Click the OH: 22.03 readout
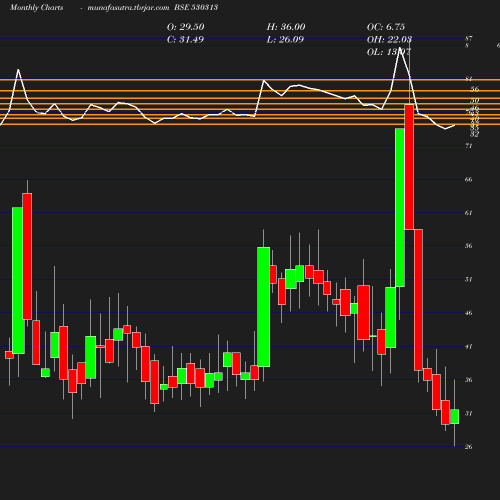This screenshot has width=500, height=500. click(389, 40)
